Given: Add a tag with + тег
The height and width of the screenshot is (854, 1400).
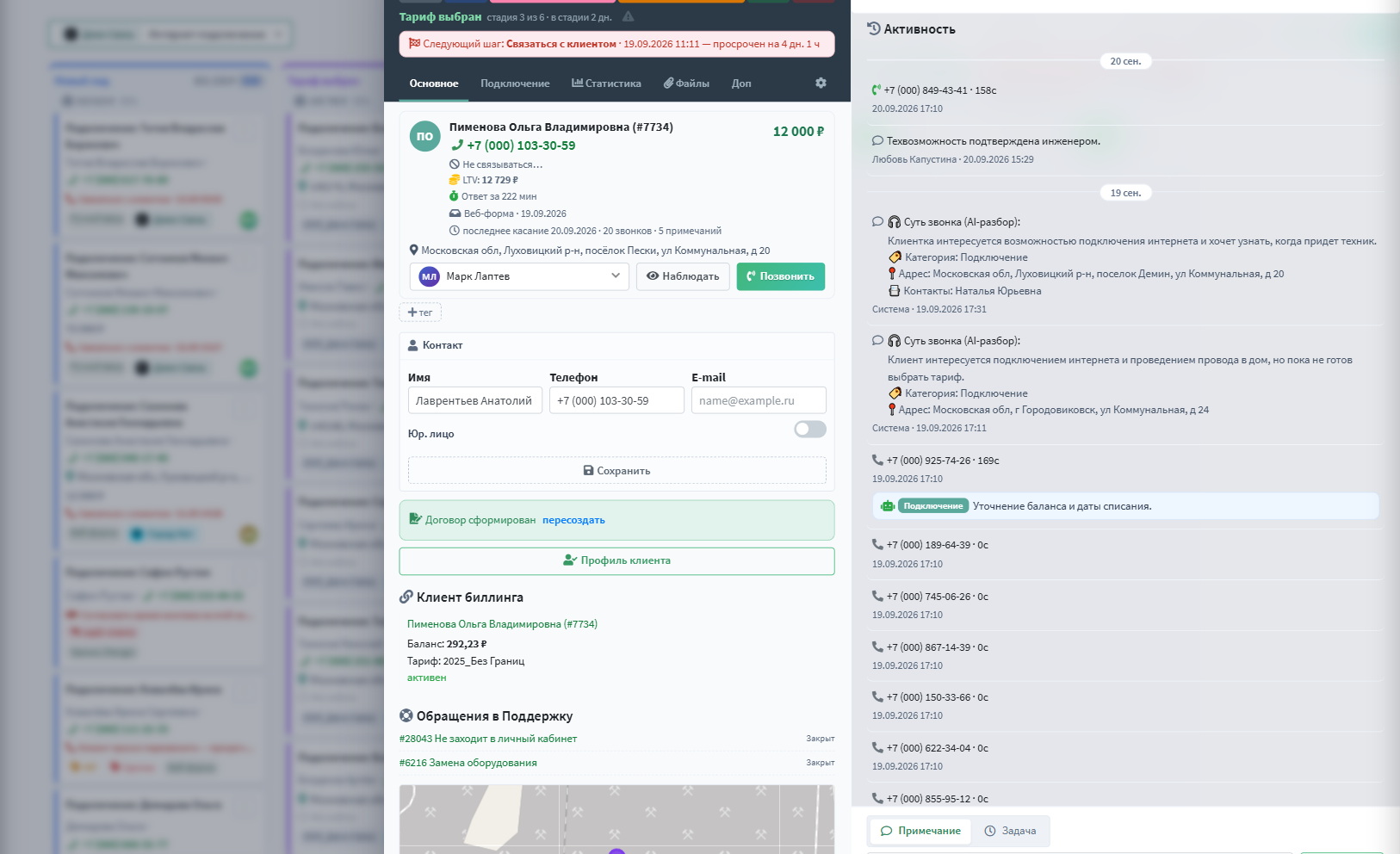Looking at the screenshot, I should [x=420, y=313].
